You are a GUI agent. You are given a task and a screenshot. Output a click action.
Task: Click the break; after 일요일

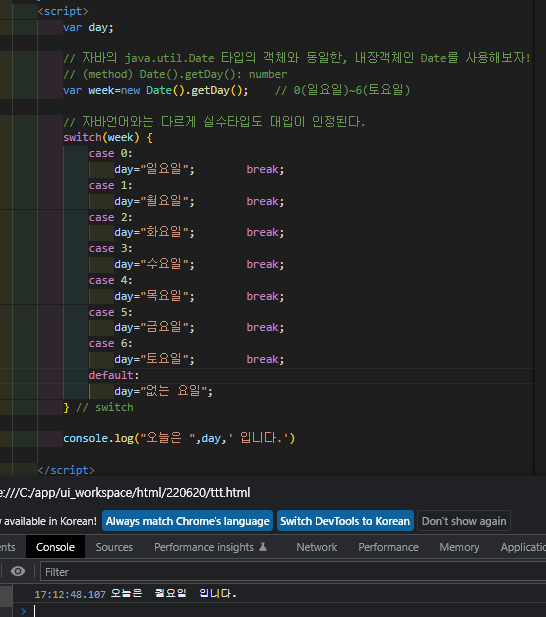265,169
